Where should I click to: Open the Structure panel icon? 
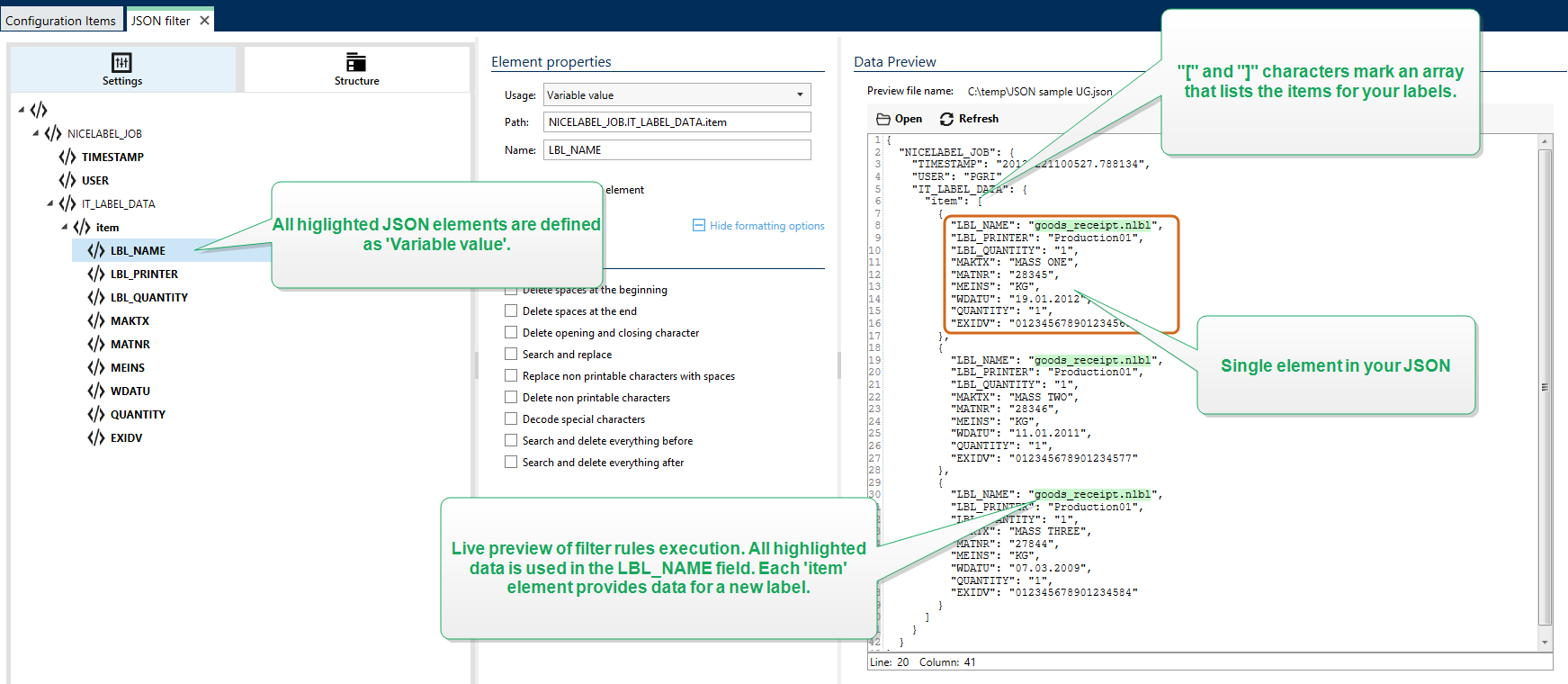click(x=356, y=62)
